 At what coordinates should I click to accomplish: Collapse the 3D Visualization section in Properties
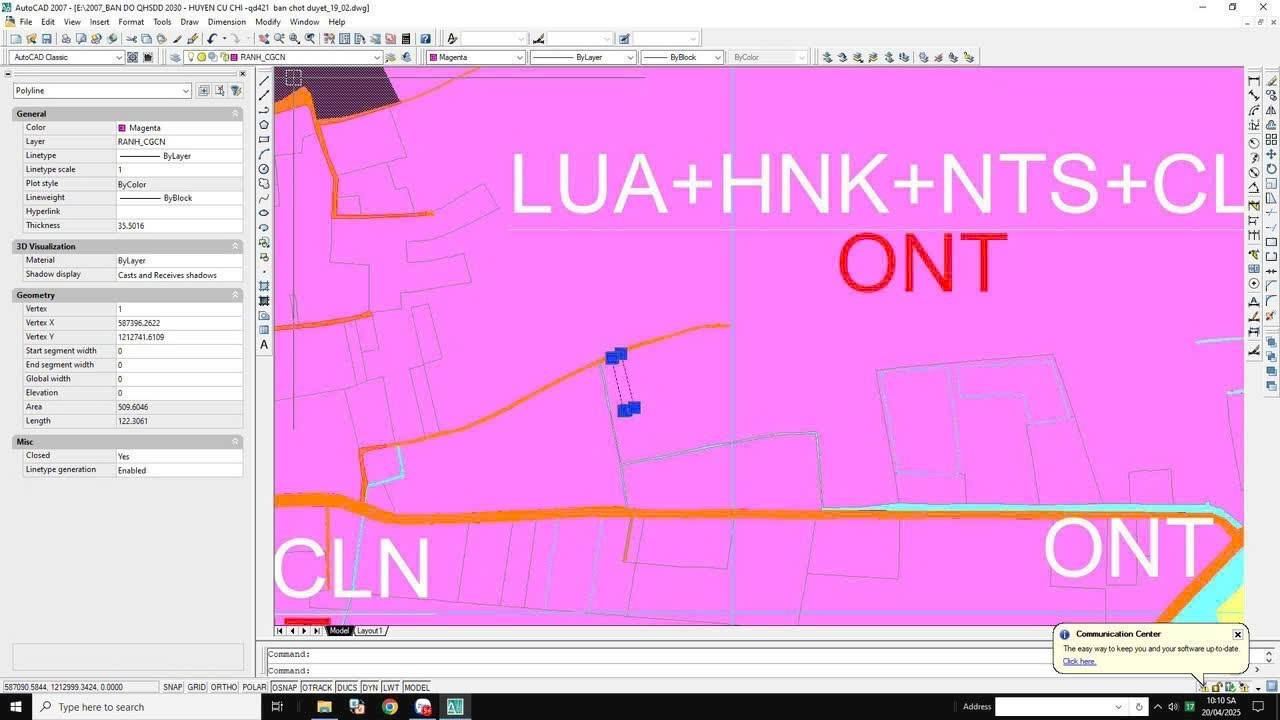click(234, 246)
